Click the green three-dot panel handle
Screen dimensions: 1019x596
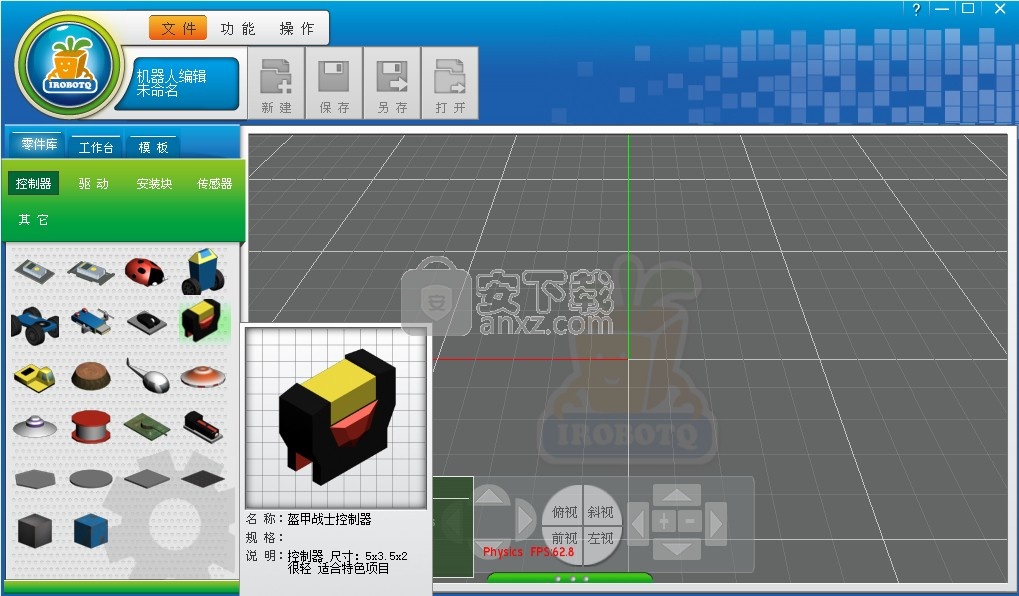(571, 578)
